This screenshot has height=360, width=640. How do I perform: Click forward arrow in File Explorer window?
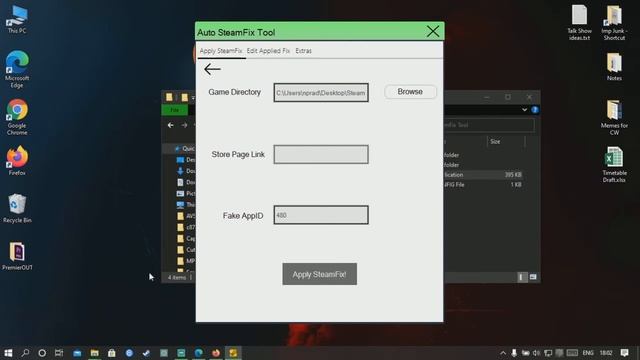(184, 125)
